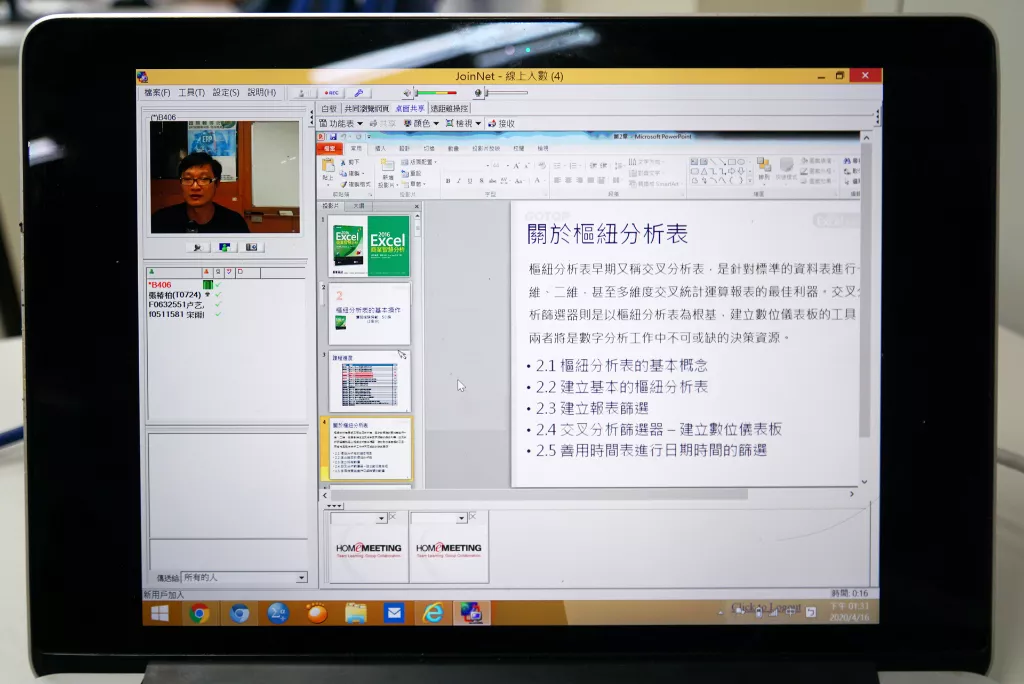
Task: Click the camera mute icon under video
Action: (x=197, y=247)
